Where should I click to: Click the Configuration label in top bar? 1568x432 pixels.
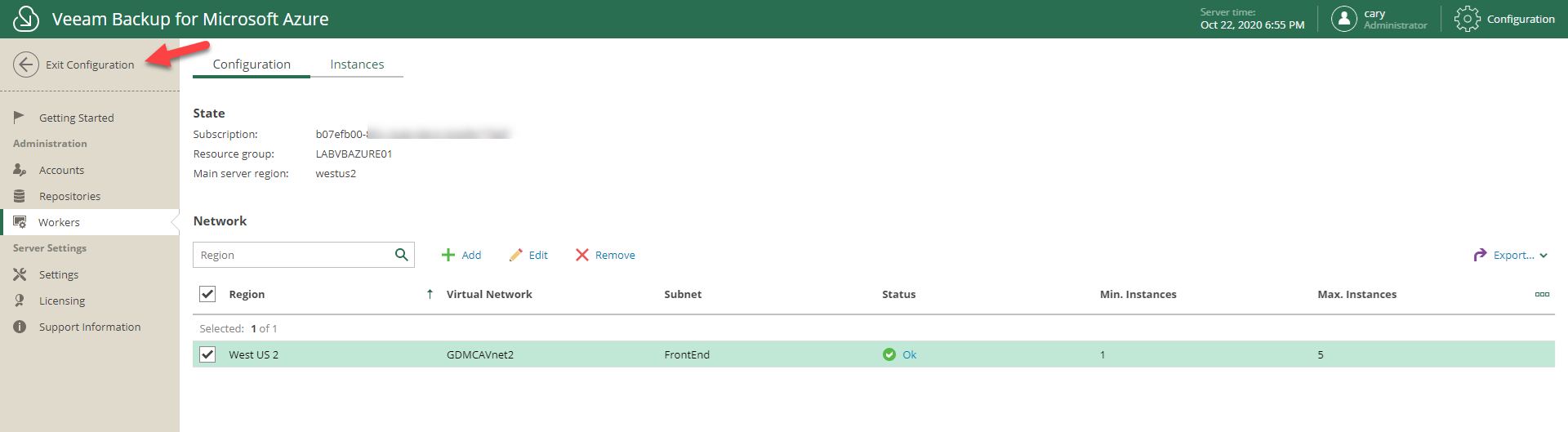tap(1521, 19)
